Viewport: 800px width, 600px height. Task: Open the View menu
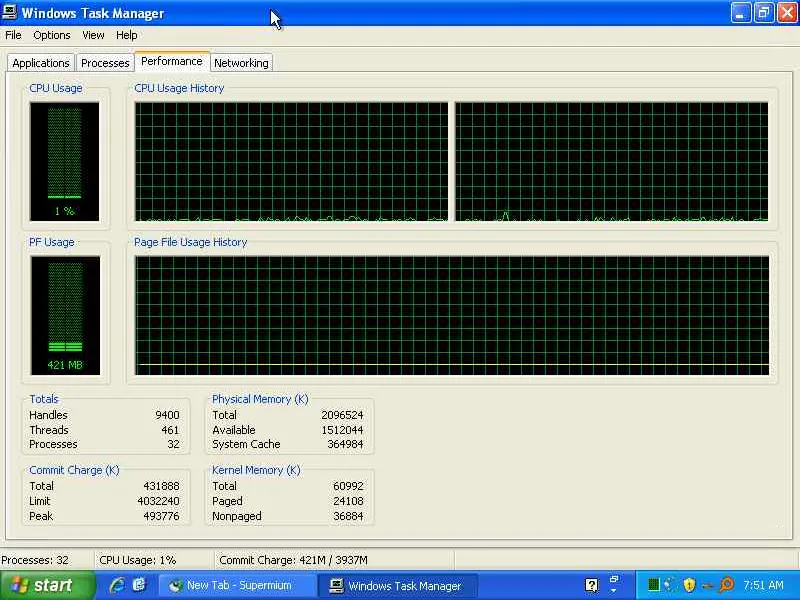coord(93,35)
